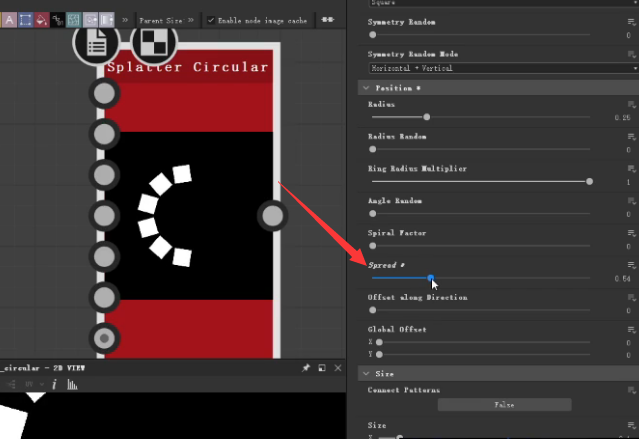Open the Square pattern dropdown at the top
This screenshot has width=639, height=439.
tap(503, 3)
